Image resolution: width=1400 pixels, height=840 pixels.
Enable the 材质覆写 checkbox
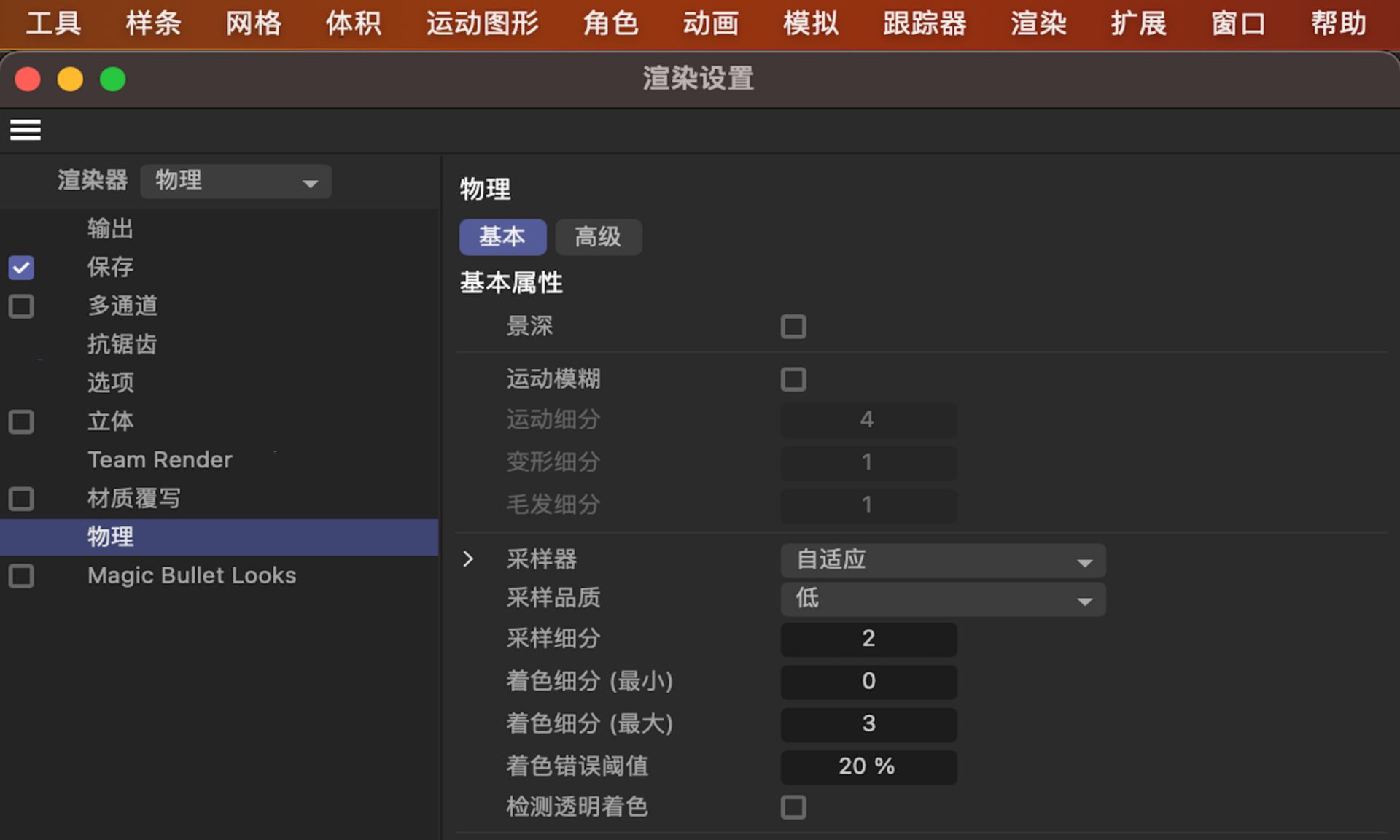(21, 499)
